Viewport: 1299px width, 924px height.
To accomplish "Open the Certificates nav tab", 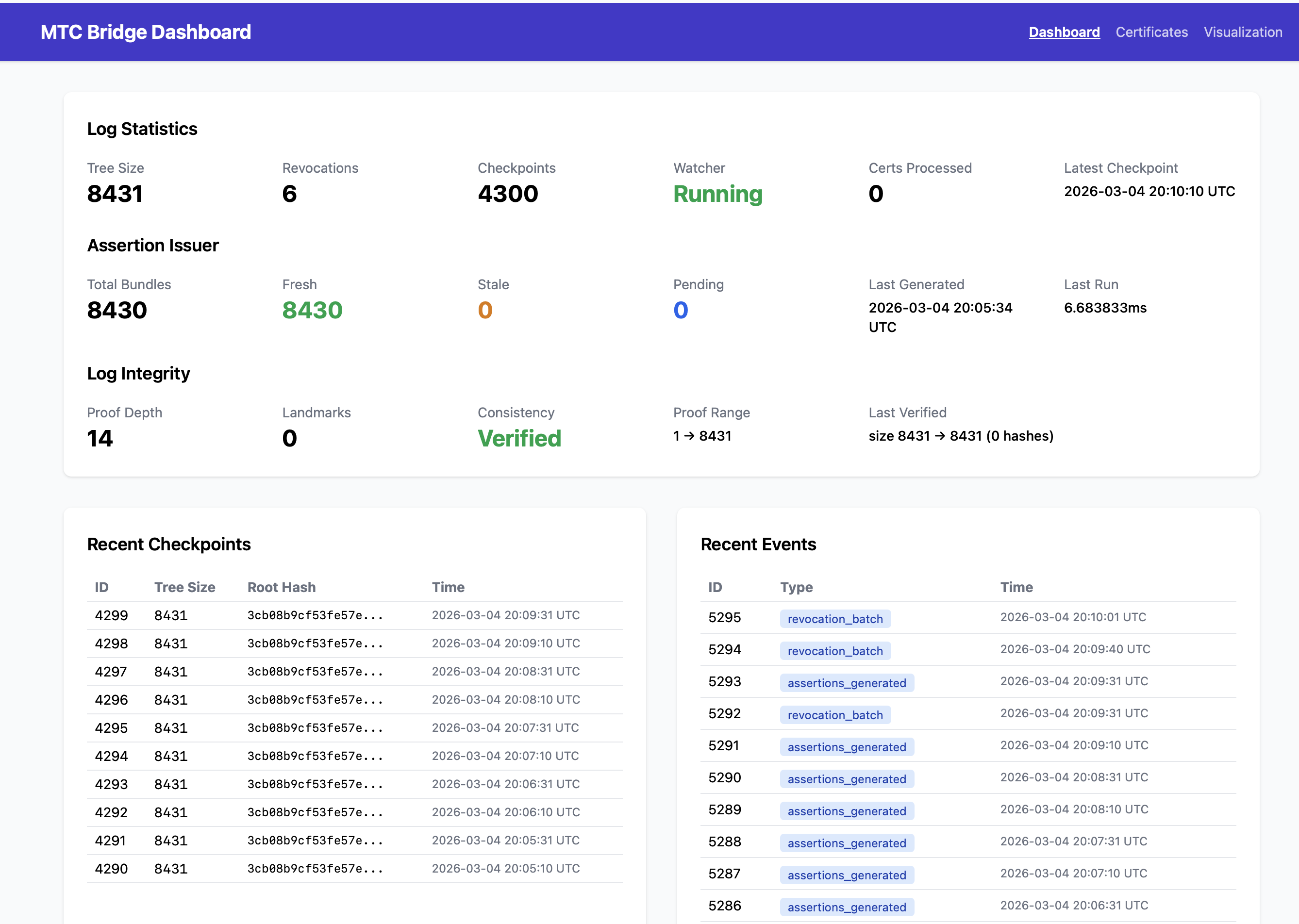I will click(x=1151, y=32).
